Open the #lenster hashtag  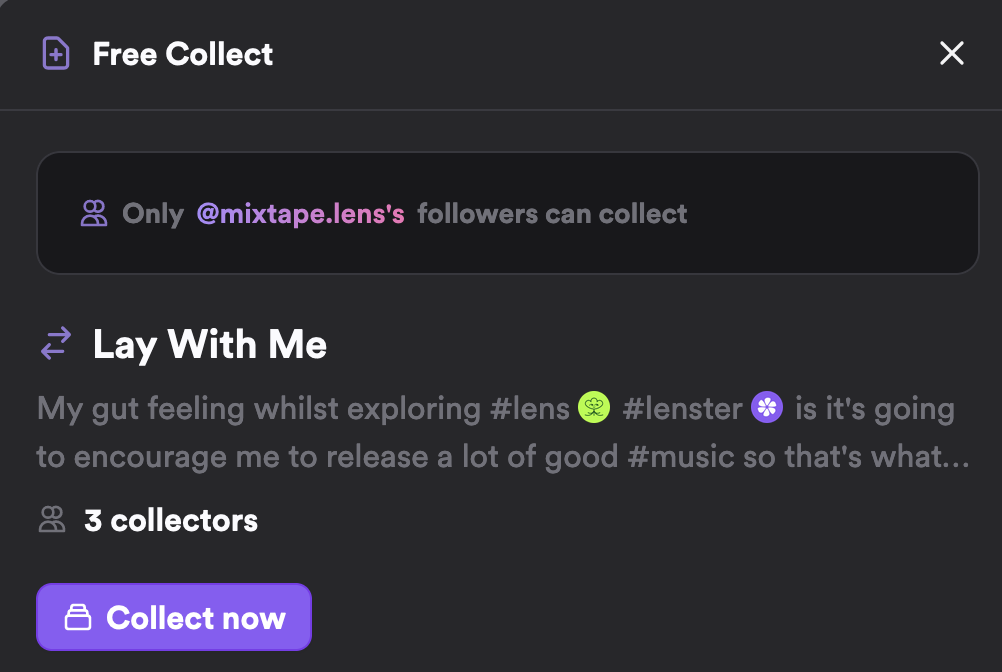682,408
